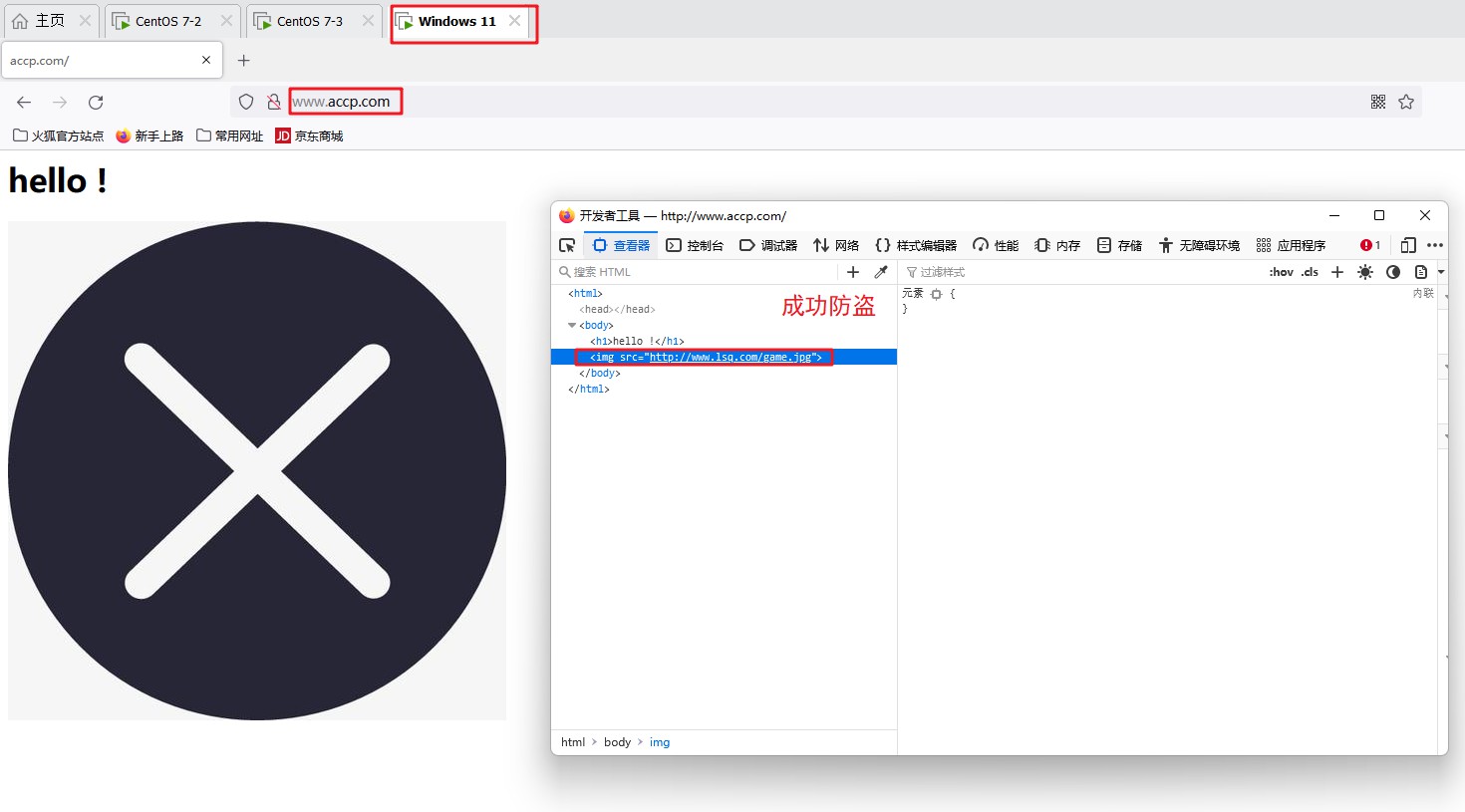Open the 网络 network tab
Image resolution: width=1465 pixels, height=812 pixels.
(x=836, y=245)
